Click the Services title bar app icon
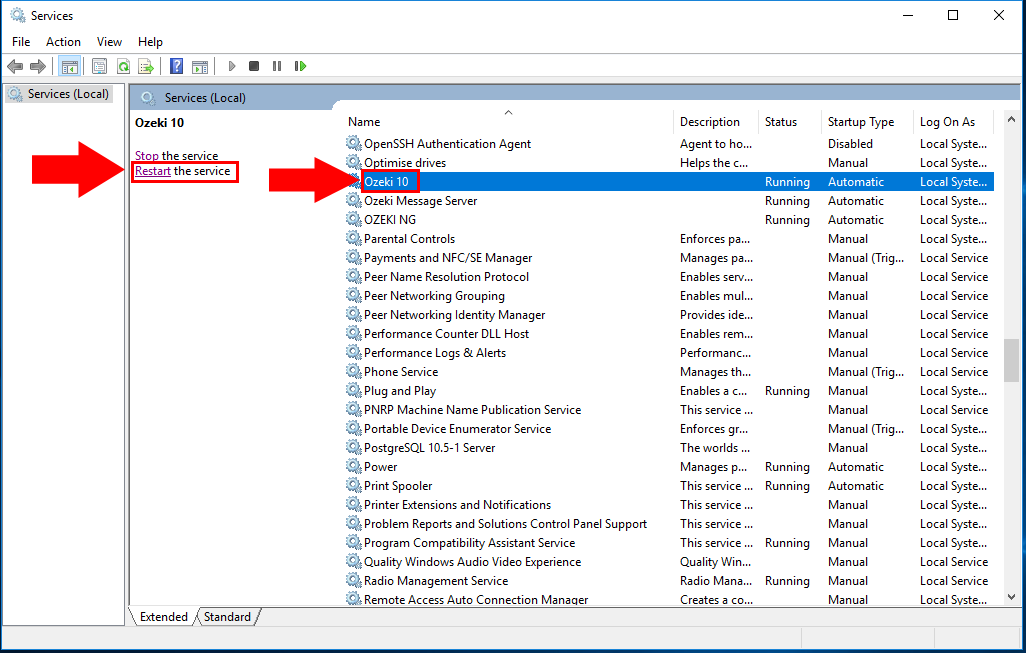 point(18,14)
